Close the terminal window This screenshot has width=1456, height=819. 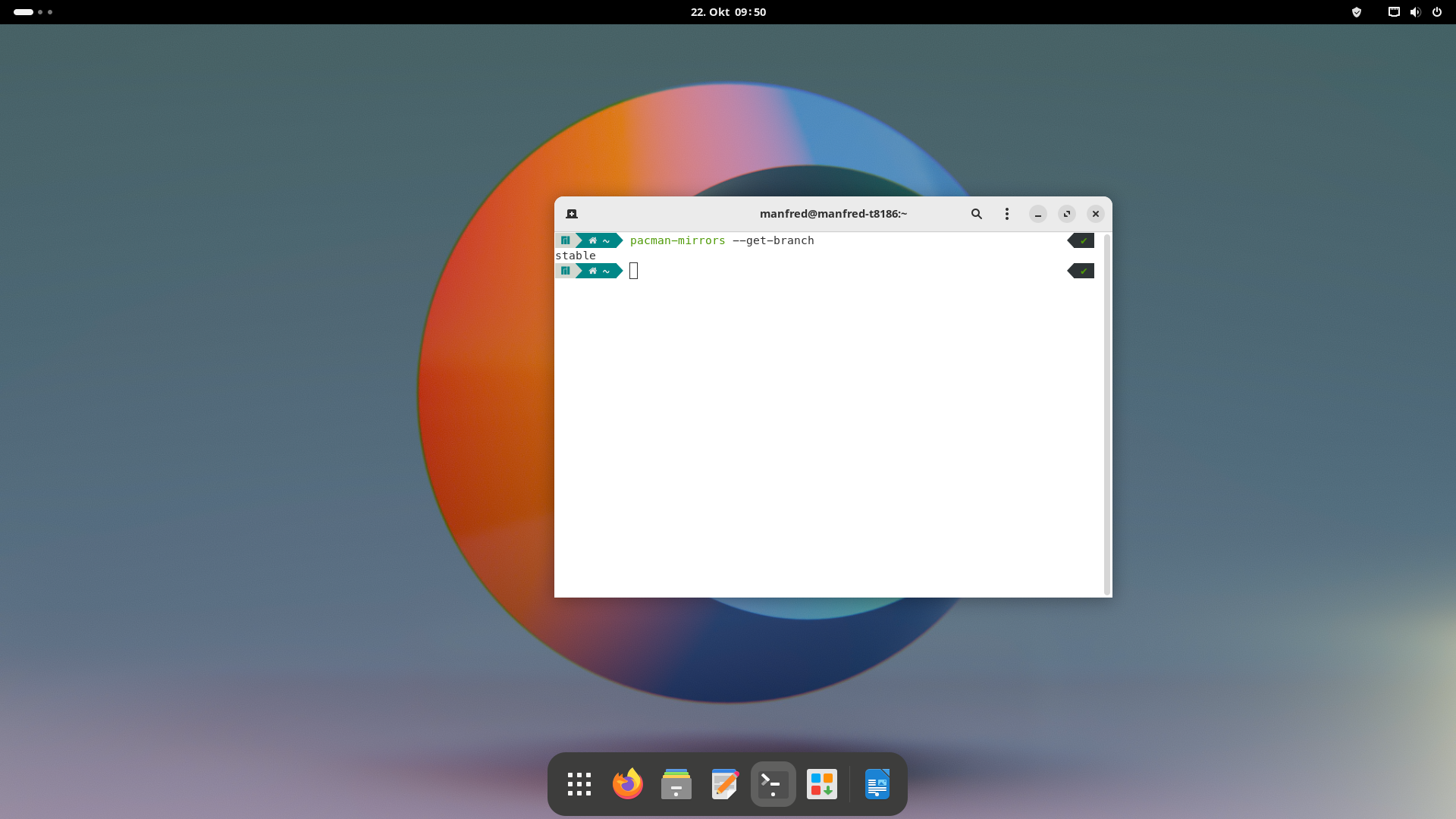coord(1095,214)
